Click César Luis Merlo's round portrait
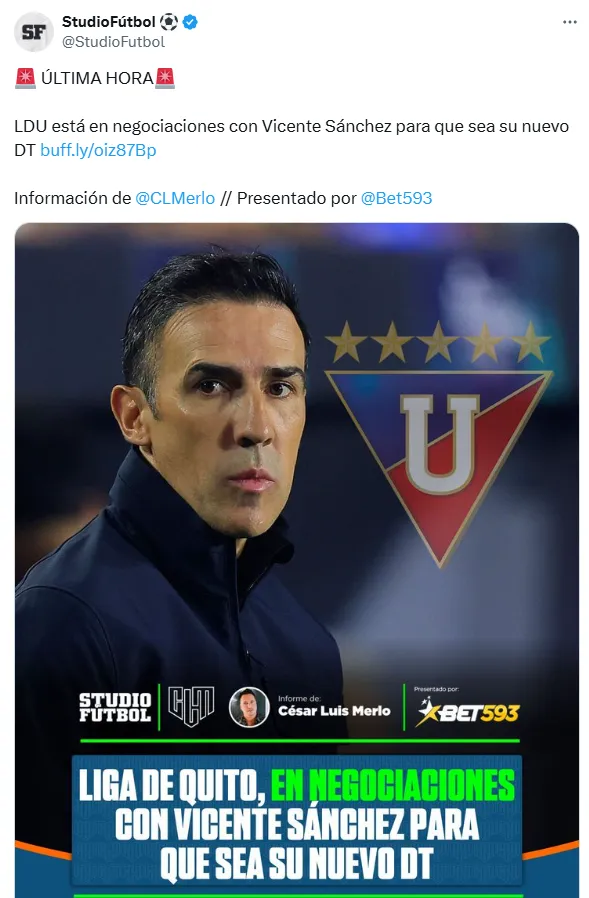 pyautogui.click(x=249, y=707)
